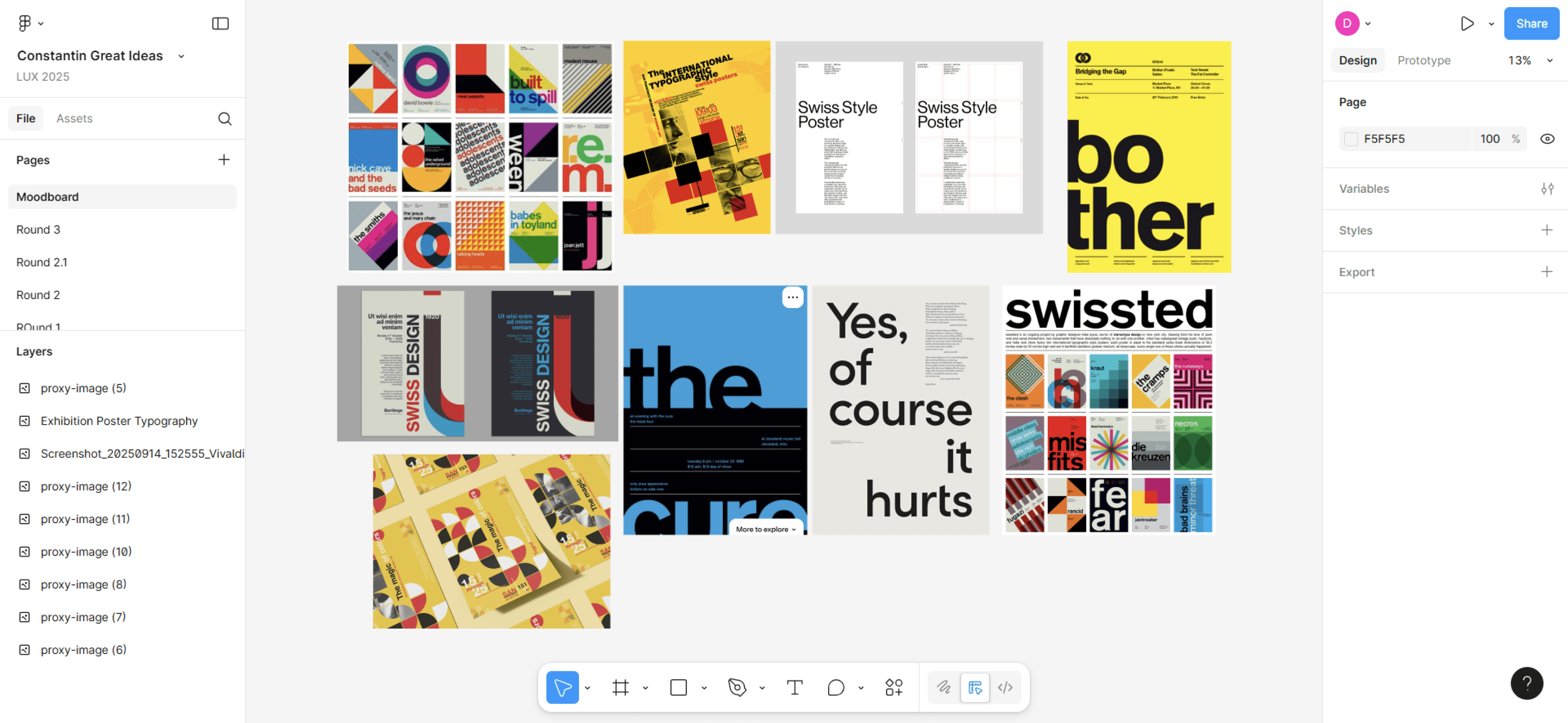Click the search icon in File panel
Screen dimensions: 1568x723
pyautogui.click(x=225, y=119)
